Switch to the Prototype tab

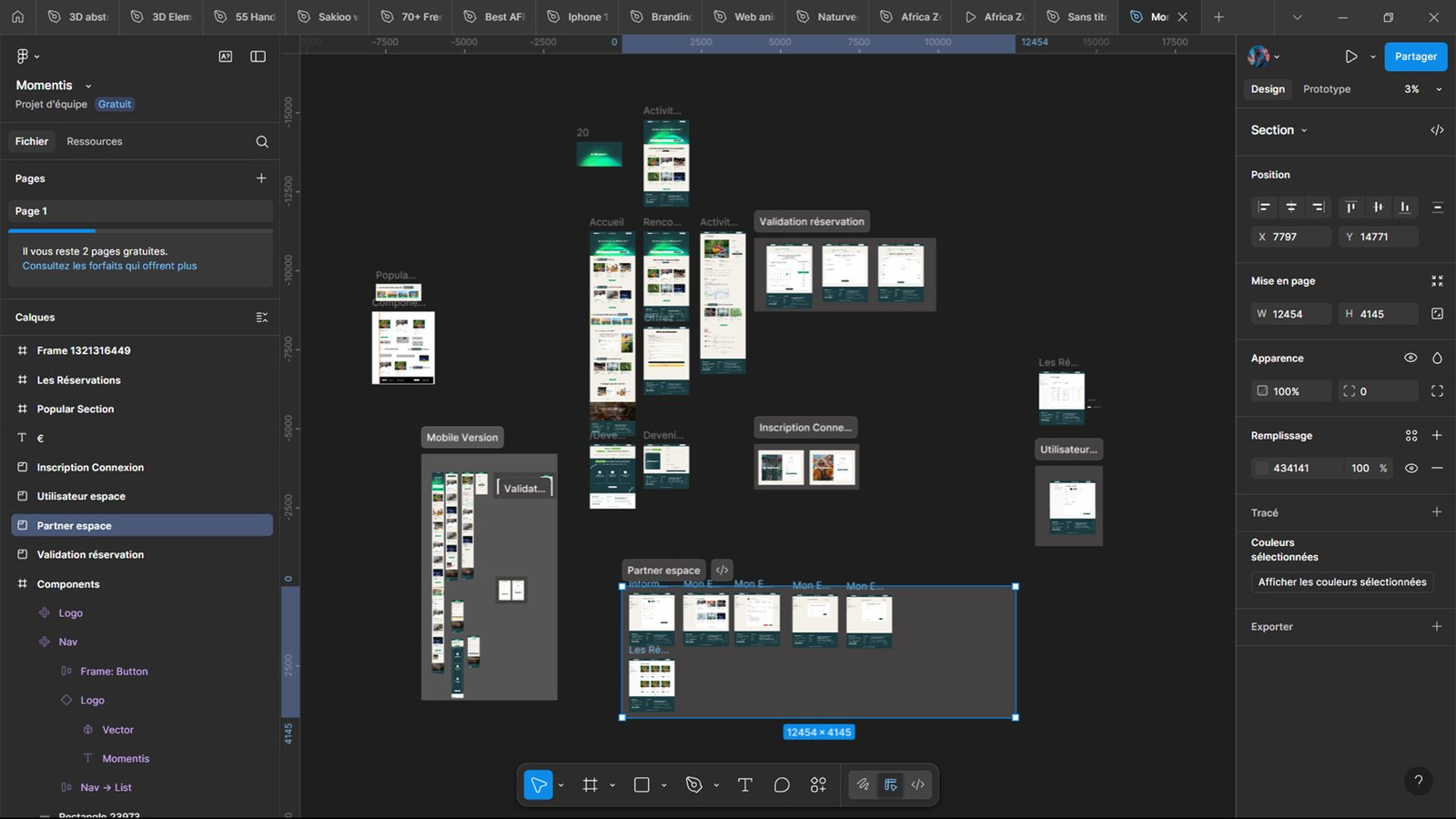(1326, 89)
